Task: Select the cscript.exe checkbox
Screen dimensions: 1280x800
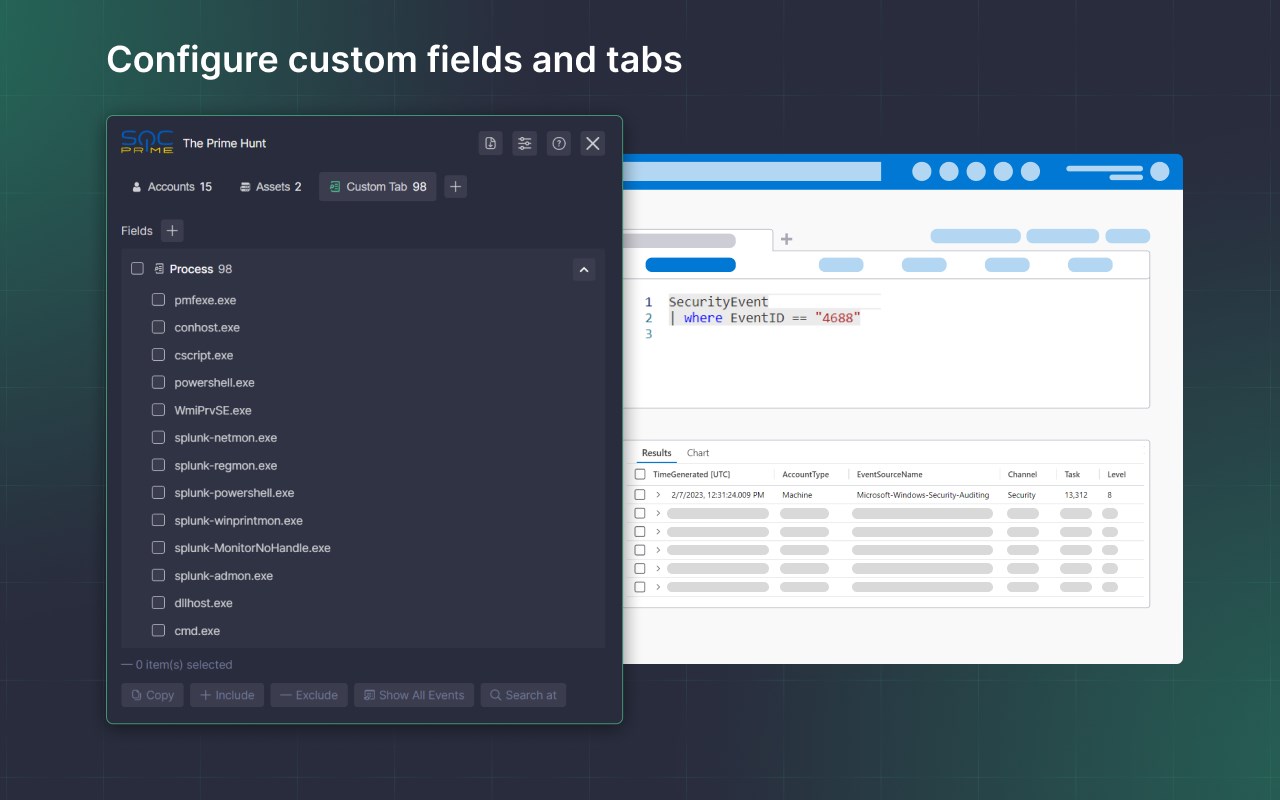Action: (x=158, y=355)
